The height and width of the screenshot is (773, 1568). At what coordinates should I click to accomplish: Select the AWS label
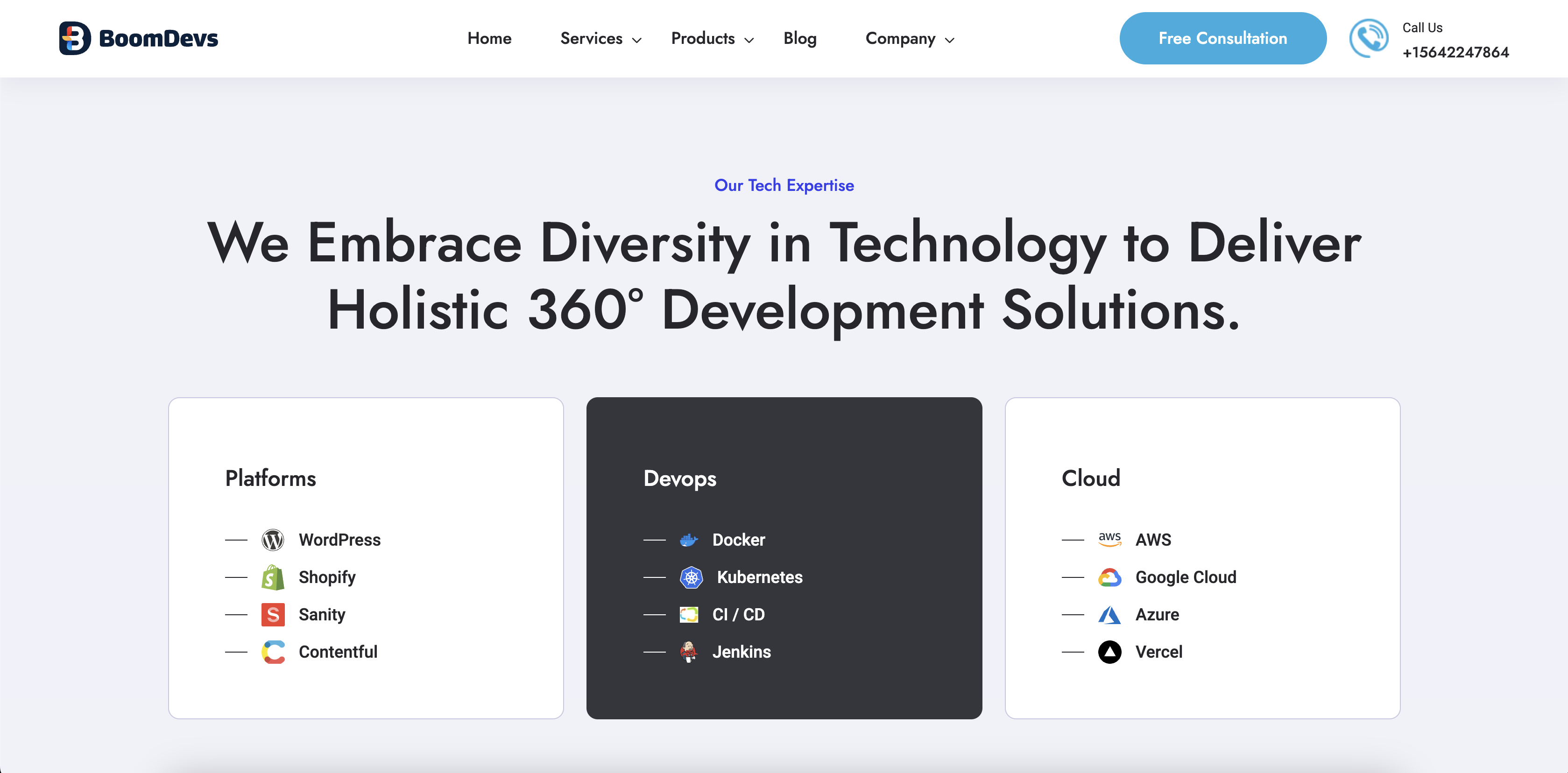1153,540
